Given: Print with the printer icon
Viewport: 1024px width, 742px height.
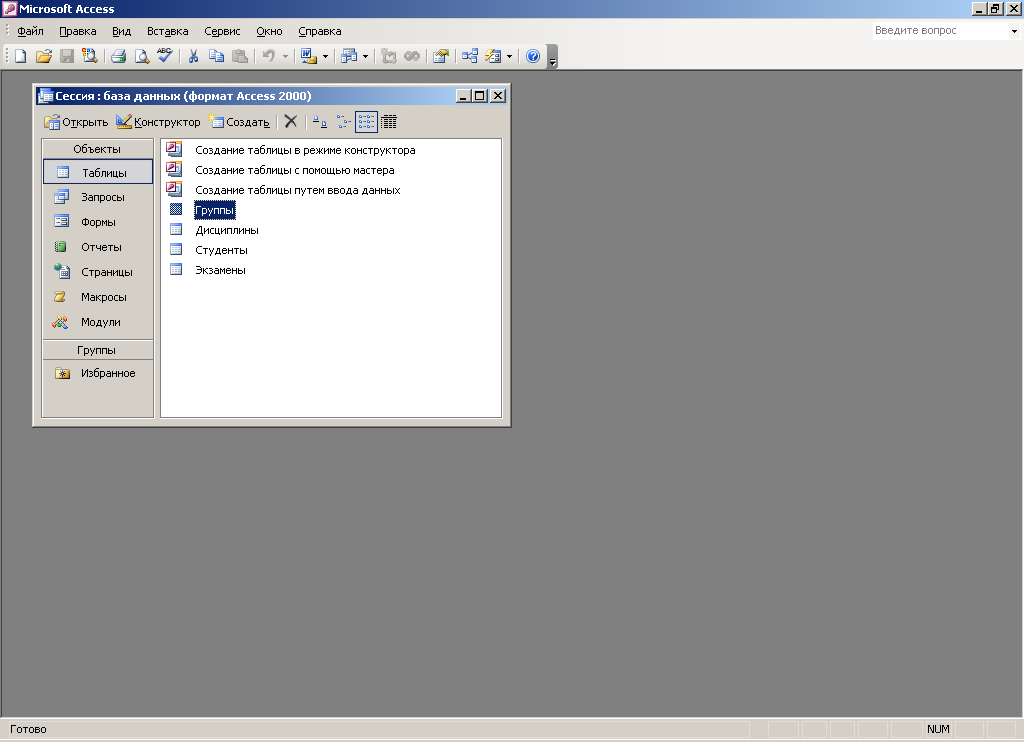Looking at the screenshot, I should pyautogui.click(x=118, y=56).
